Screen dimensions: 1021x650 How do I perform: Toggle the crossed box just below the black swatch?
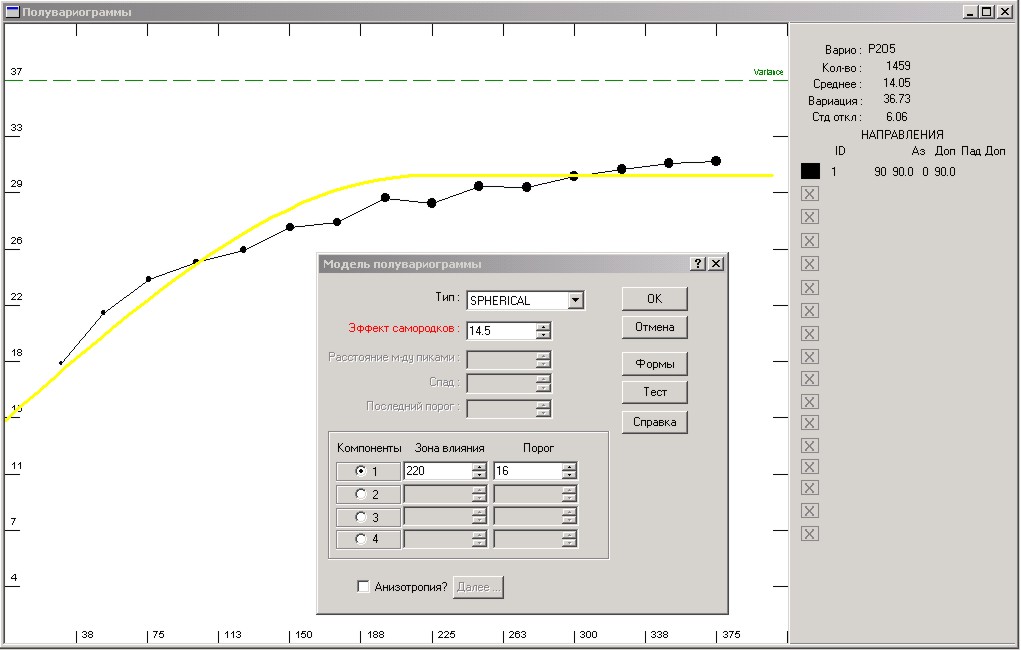(x=809, y=193)
